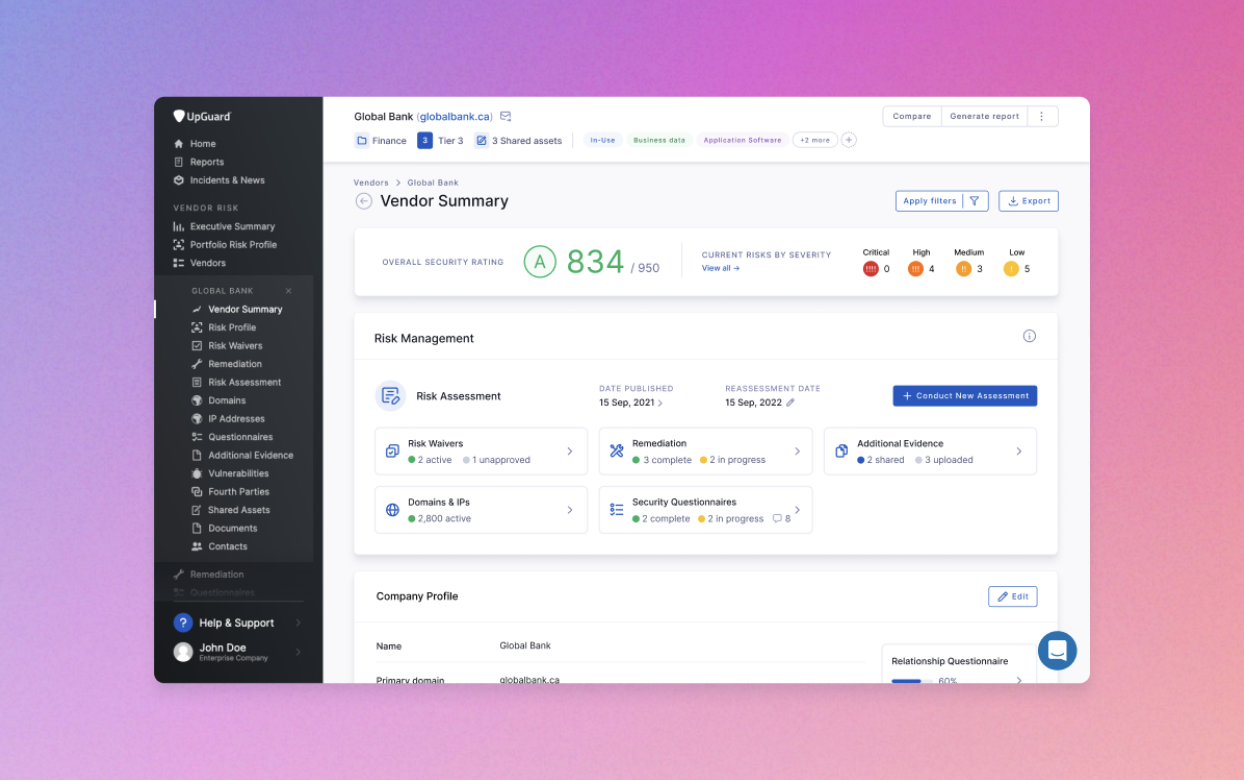Image resolution: width=1244 pixels, height=780 pixels.
Task: Open the chat support bubble
Action: (1057, 651)
